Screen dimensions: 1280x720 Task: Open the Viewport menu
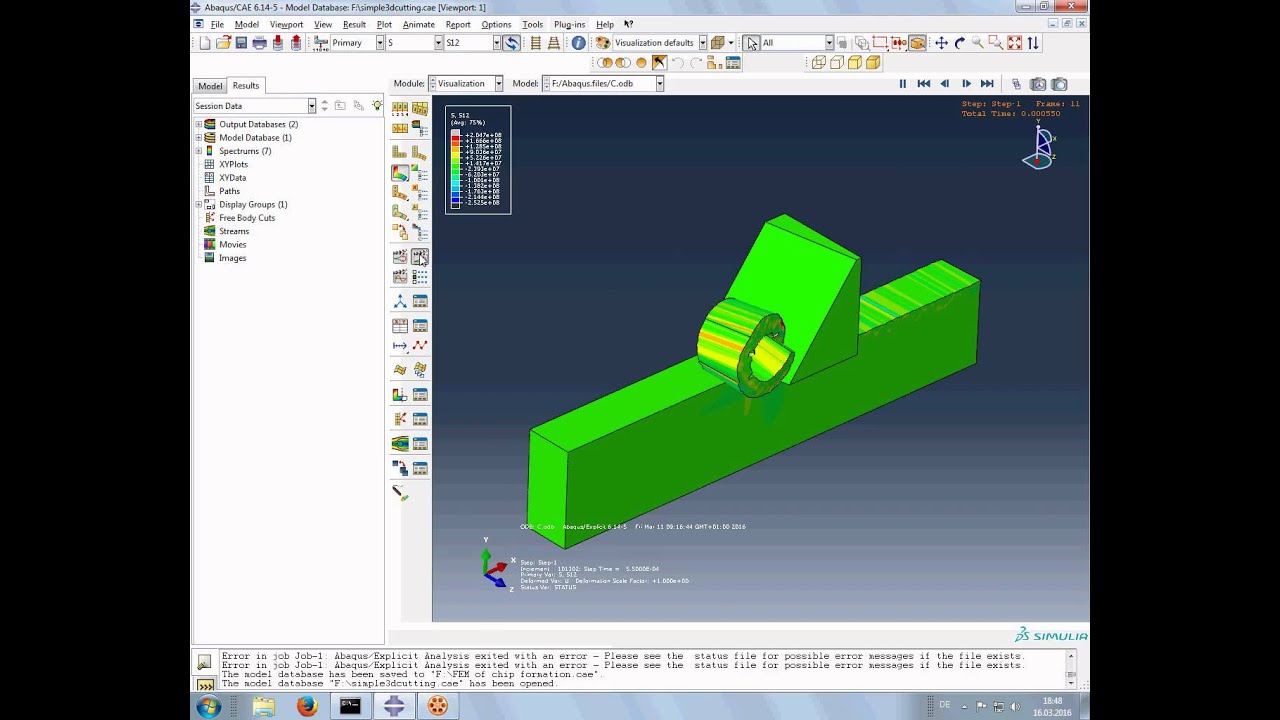point(286,24)
